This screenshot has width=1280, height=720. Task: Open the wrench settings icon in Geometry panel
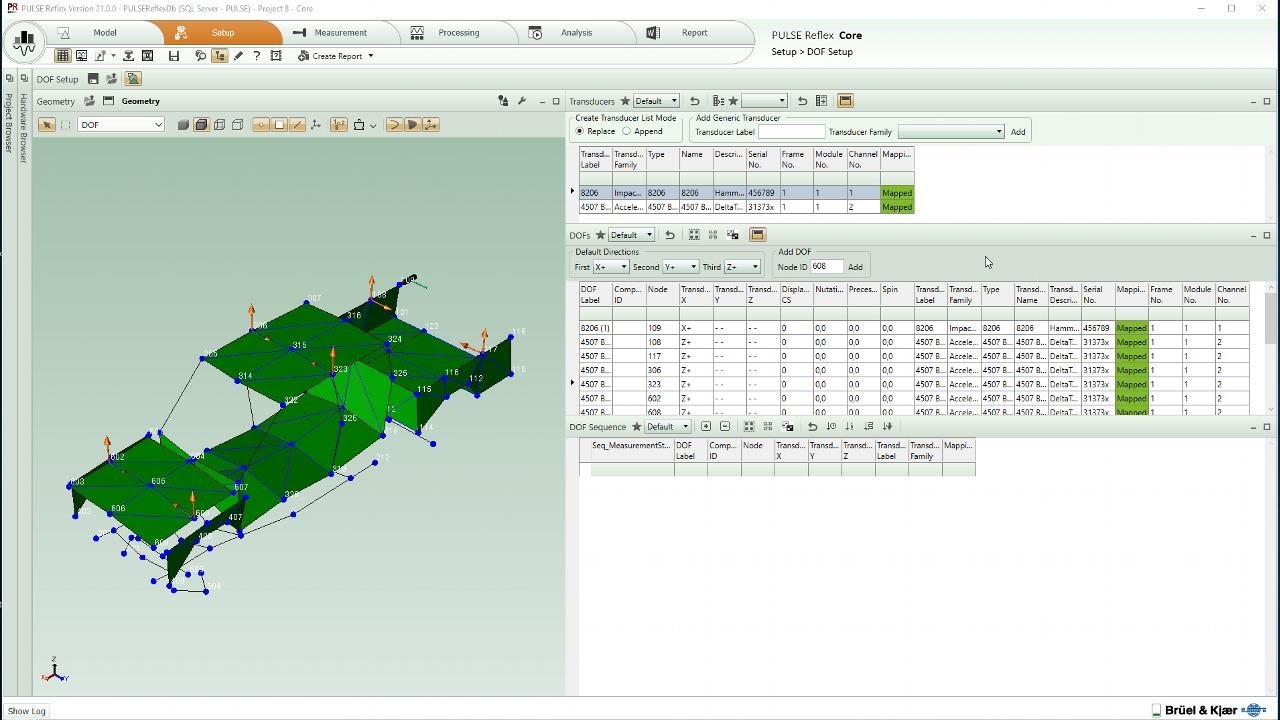[x=521, y=101]
